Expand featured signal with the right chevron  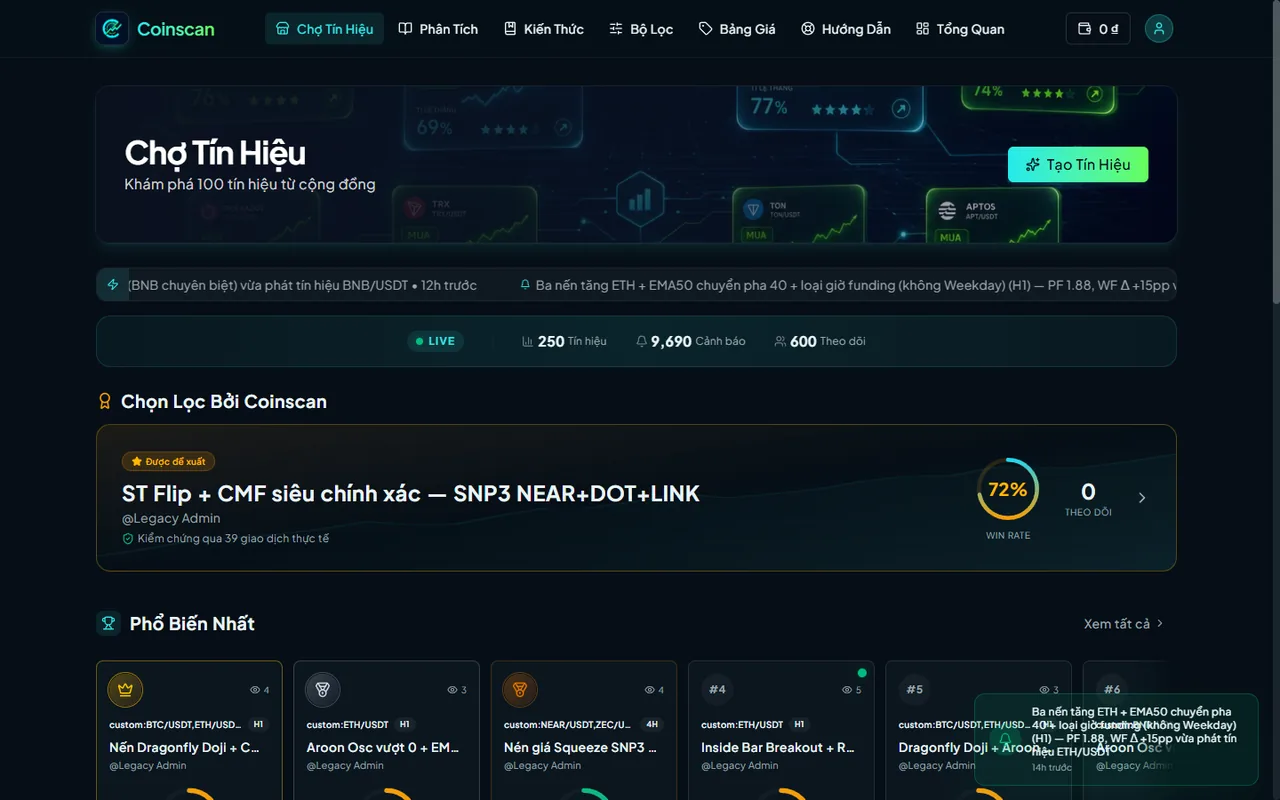click(1142, 497)
